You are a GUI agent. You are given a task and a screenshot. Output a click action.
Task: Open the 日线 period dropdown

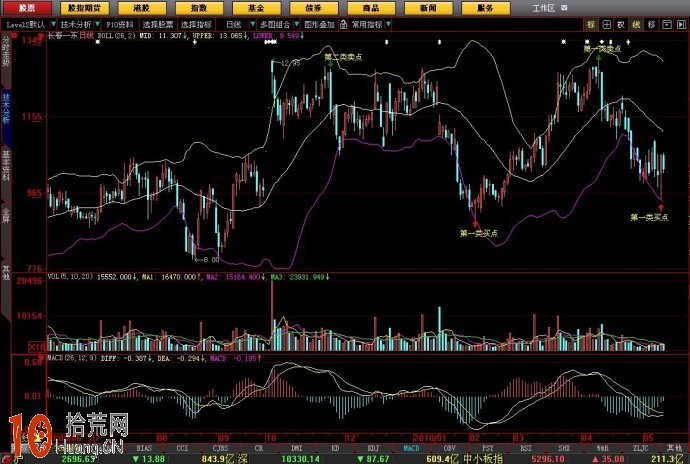pos(253,25)
